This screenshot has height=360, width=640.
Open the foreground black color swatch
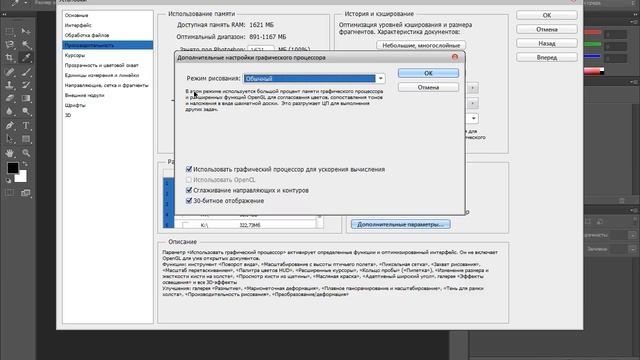pyautogui.click(x=12, y=167)
